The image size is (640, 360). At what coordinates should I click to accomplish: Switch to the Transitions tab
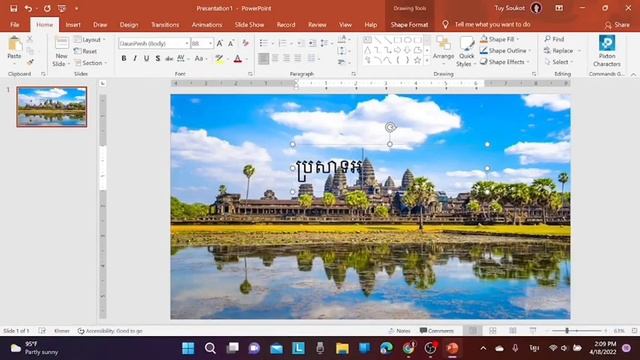coord(165,24)
